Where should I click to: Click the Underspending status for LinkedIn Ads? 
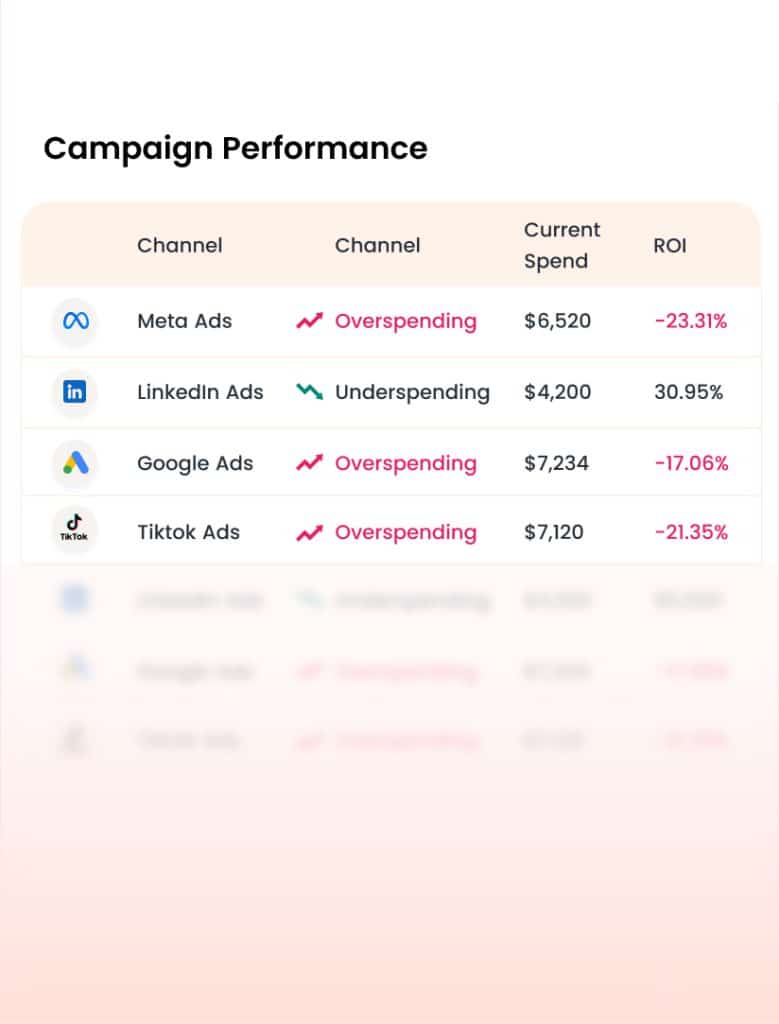[412, 392]
